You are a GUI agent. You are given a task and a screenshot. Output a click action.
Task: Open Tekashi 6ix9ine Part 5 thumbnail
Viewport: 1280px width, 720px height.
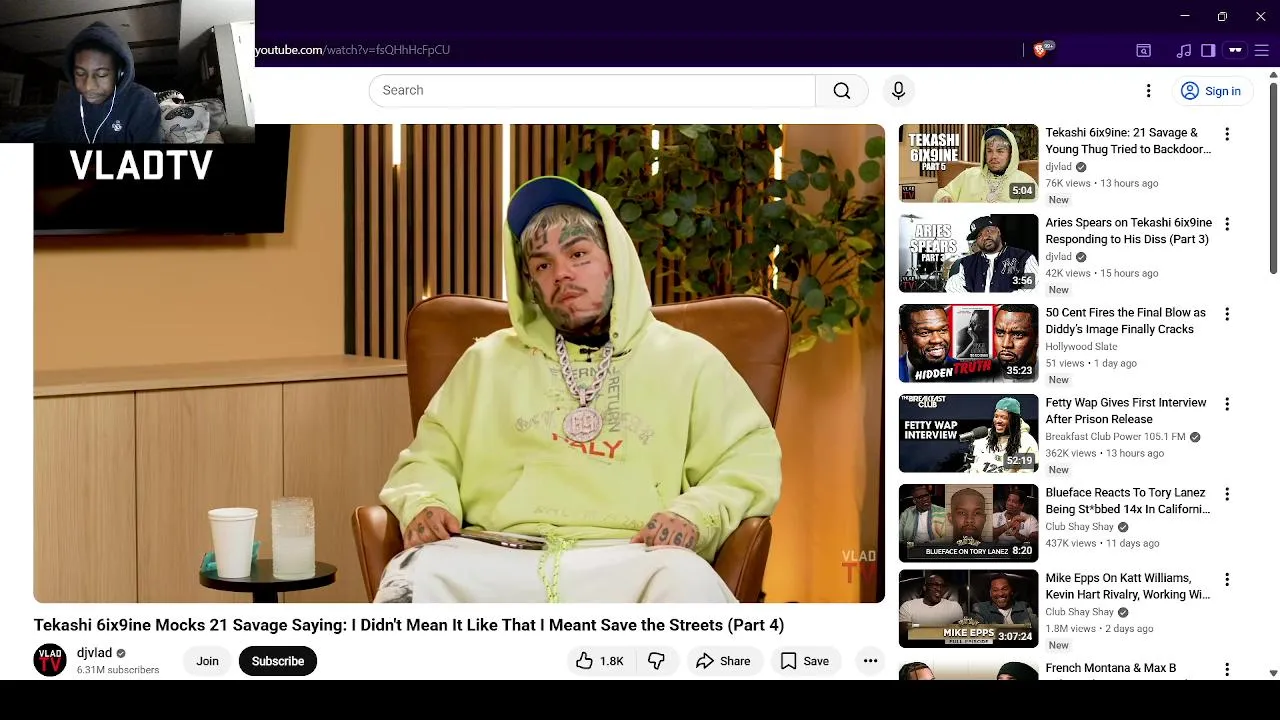(x=968, y=163)
